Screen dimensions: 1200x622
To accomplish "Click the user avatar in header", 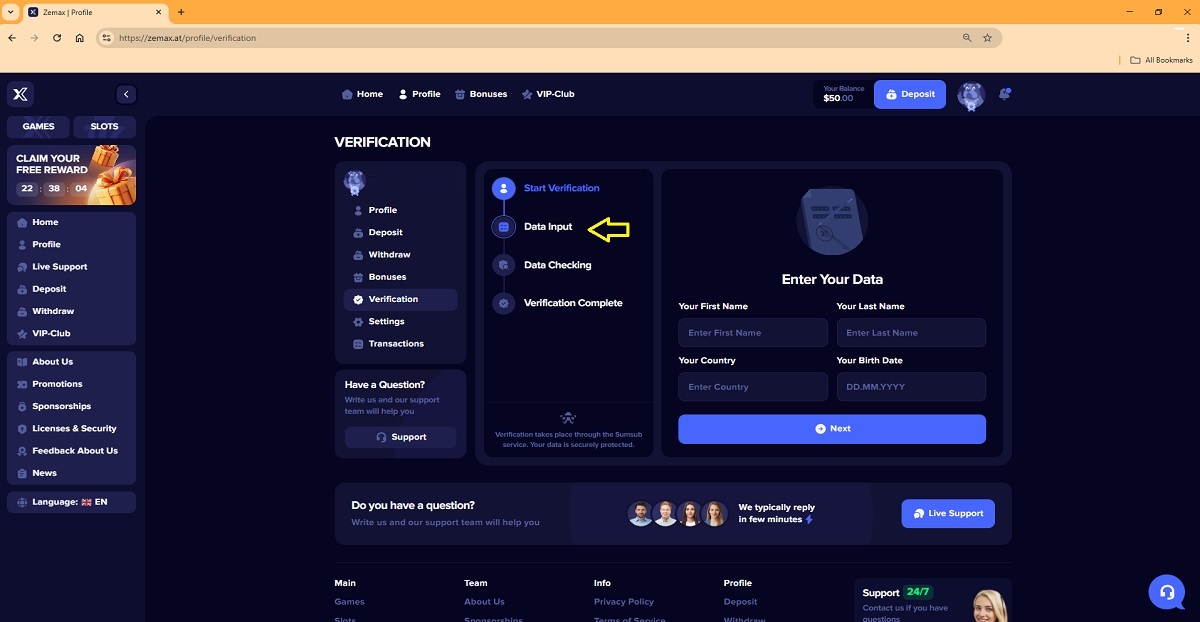I will point(970,95).
